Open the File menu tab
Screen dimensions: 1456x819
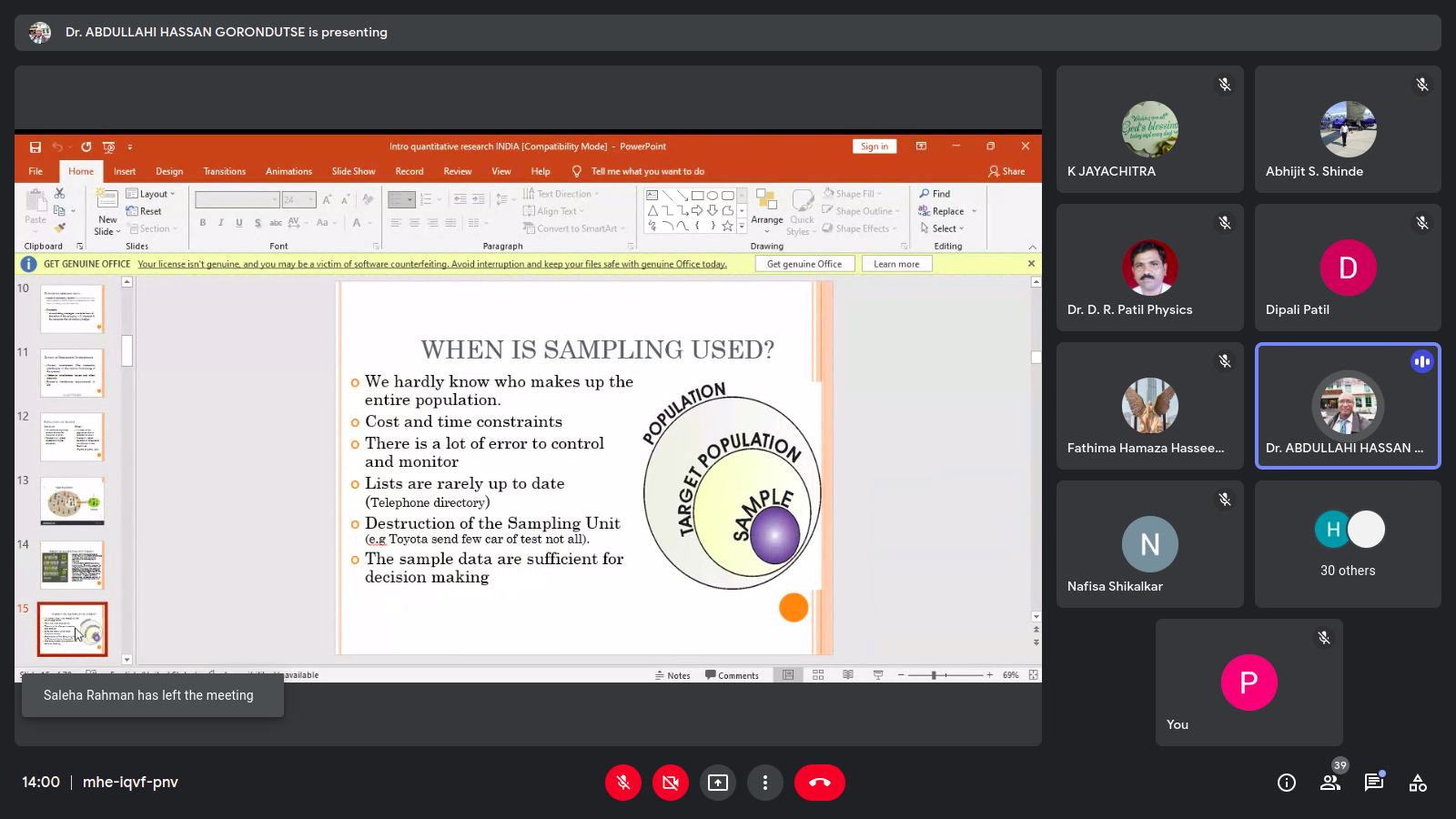pyautogui.click(x=35, y=171)
